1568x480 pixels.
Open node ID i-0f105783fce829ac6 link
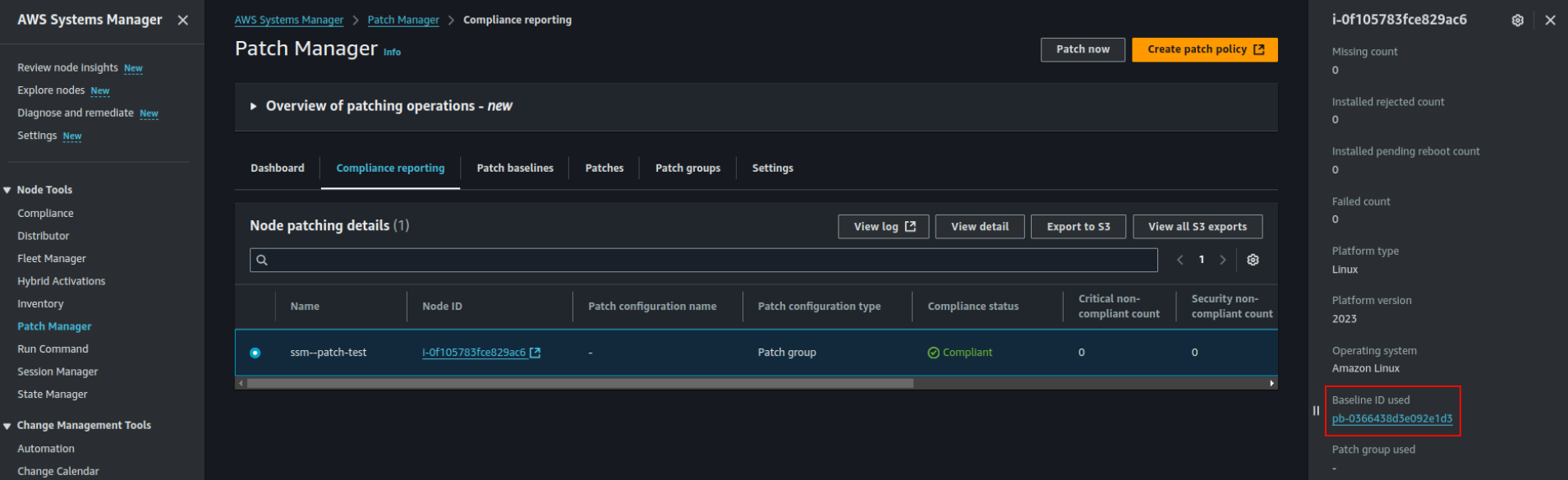[x=474, y=353]
